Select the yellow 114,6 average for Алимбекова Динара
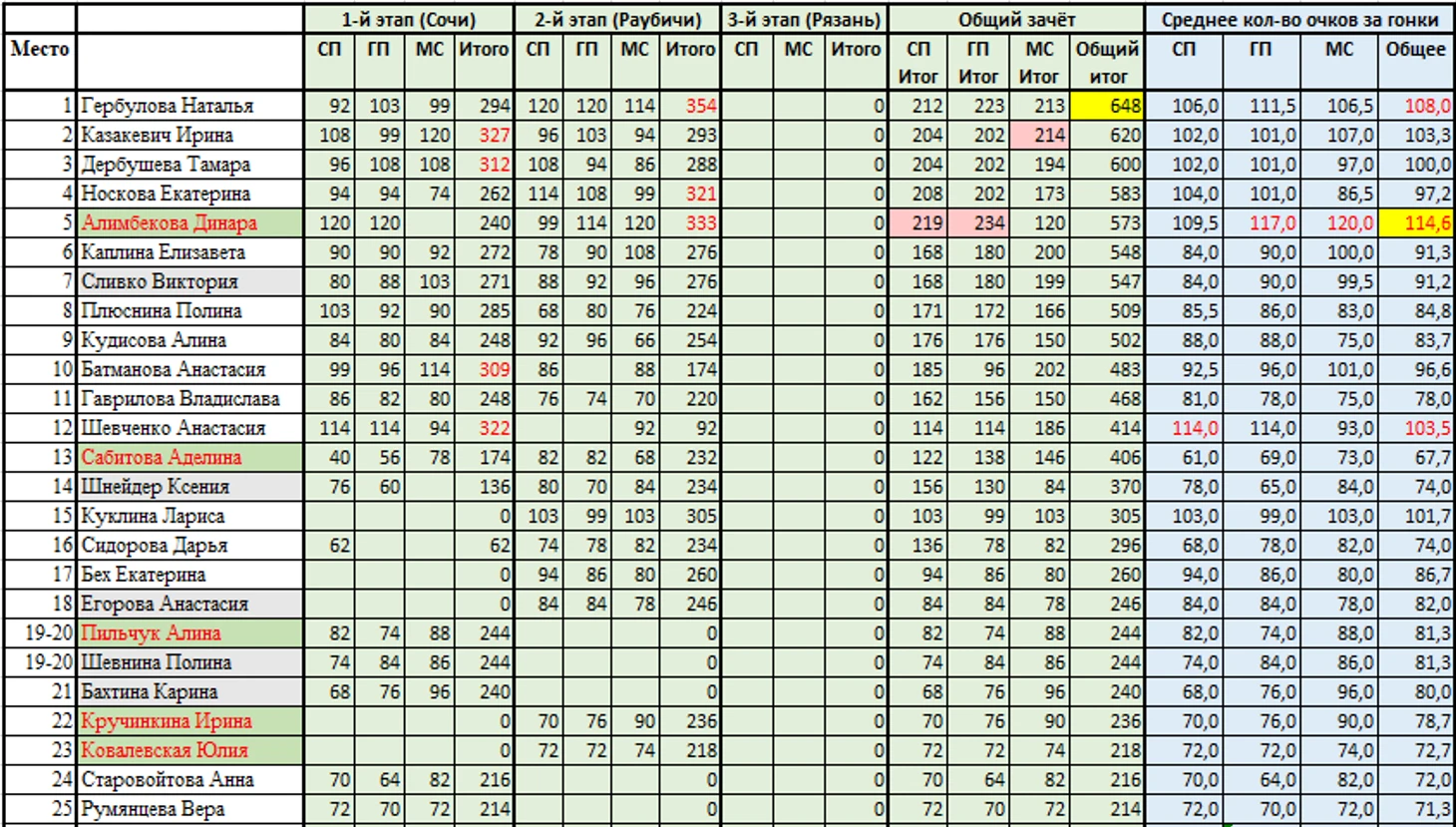The image size is (1456, 827). [1415, 222]
